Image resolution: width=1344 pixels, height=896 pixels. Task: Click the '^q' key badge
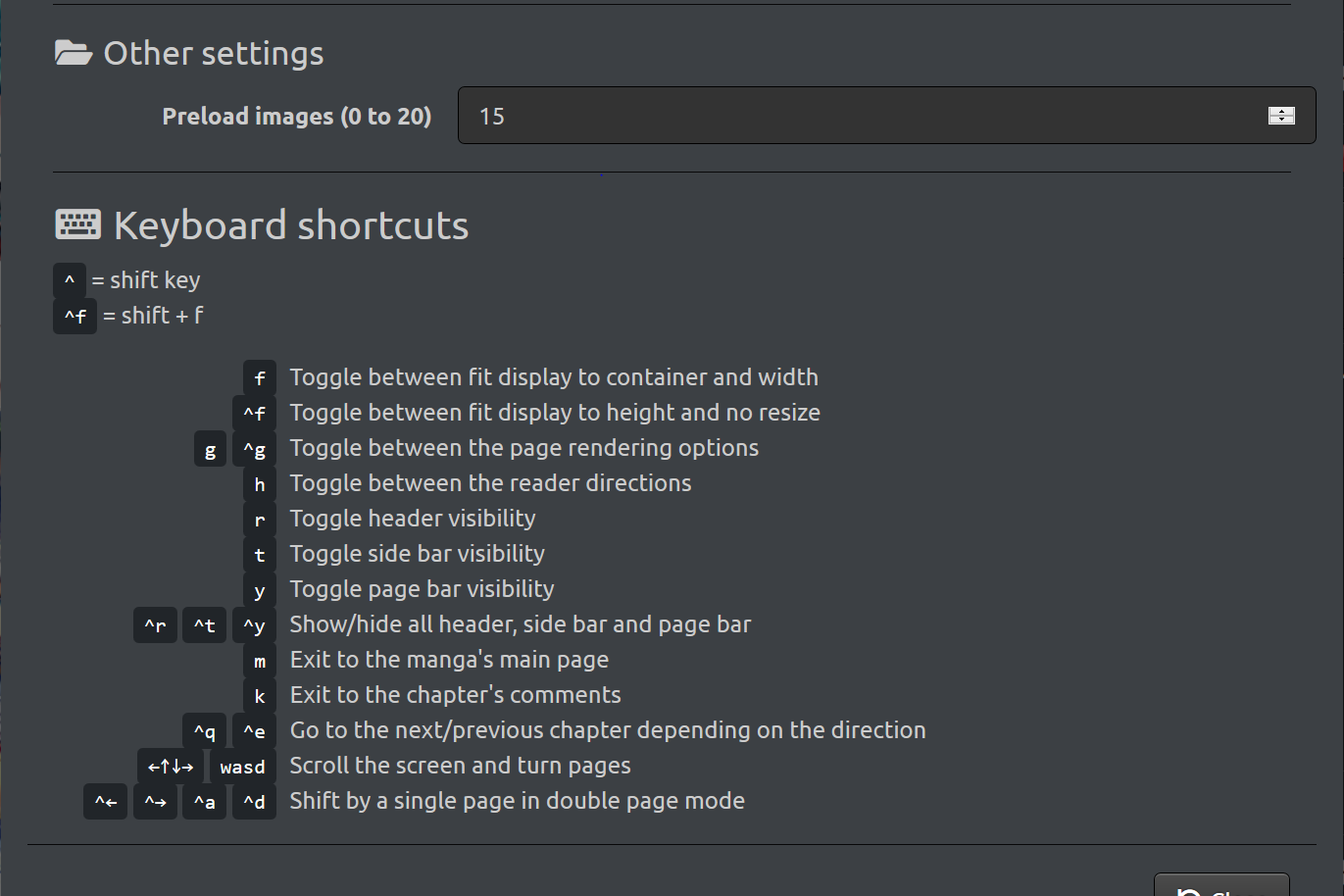[204, 731]
